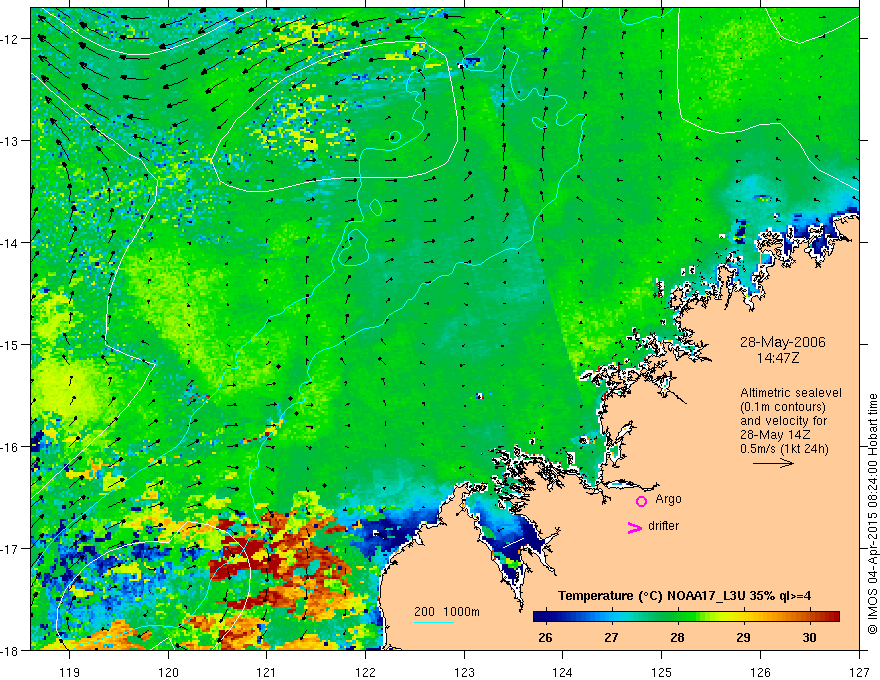Screen dimensions: 880x680
Task: Click the longitude axis label 123
Action: (x=464, y=672)
